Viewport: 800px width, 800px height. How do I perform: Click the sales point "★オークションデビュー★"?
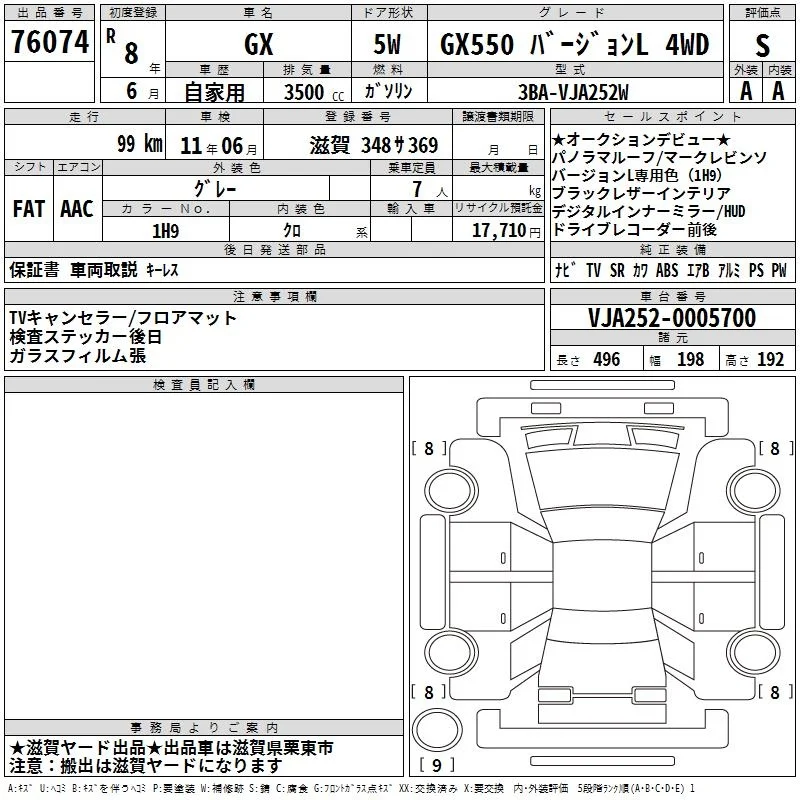641,139
